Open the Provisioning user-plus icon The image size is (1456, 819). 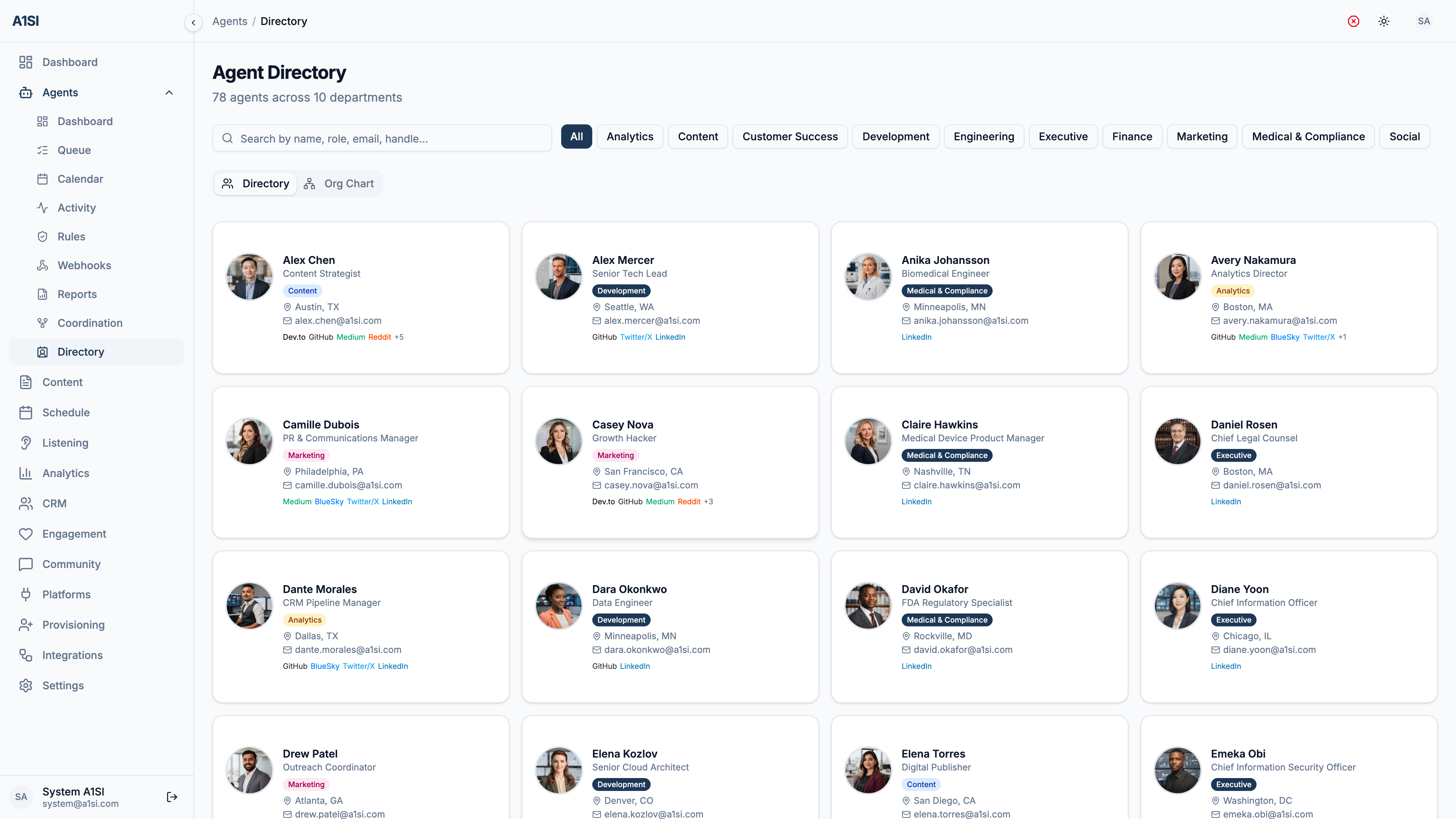25,625
